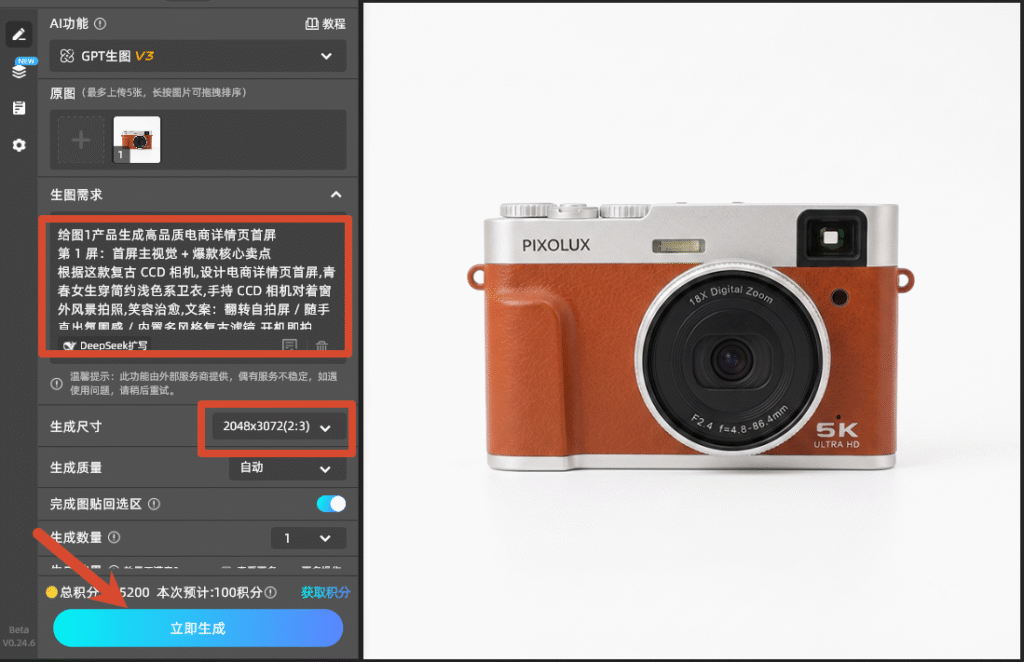Open the document list icon in sidebar
The image size is (1024, 662).
click(x=19, y=108)
